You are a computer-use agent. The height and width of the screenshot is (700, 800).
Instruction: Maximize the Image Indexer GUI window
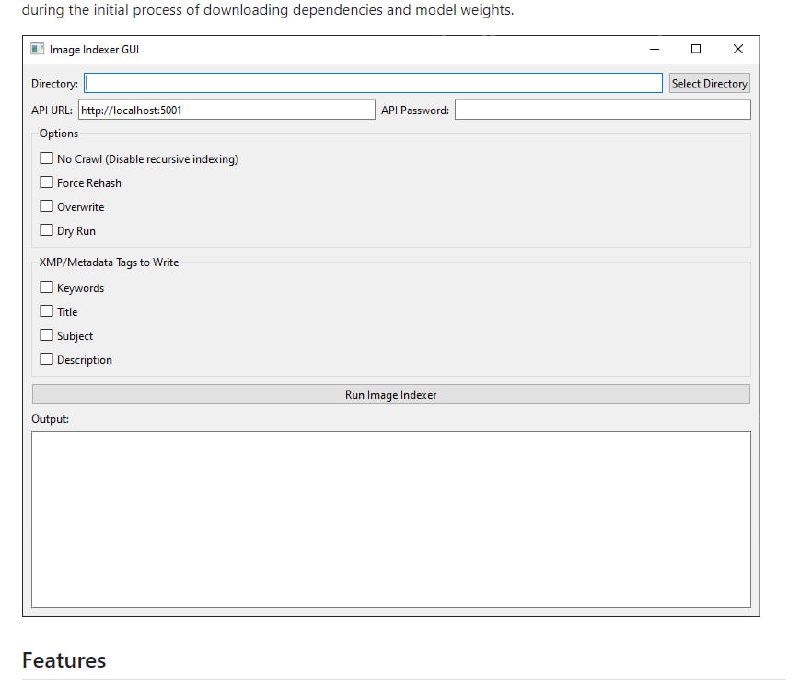tap(696, 49)
